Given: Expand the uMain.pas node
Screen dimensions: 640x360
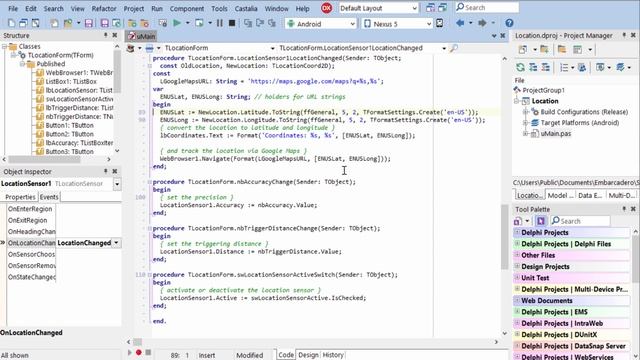Looking at the screenshot, I should click(x=526, y=133).
